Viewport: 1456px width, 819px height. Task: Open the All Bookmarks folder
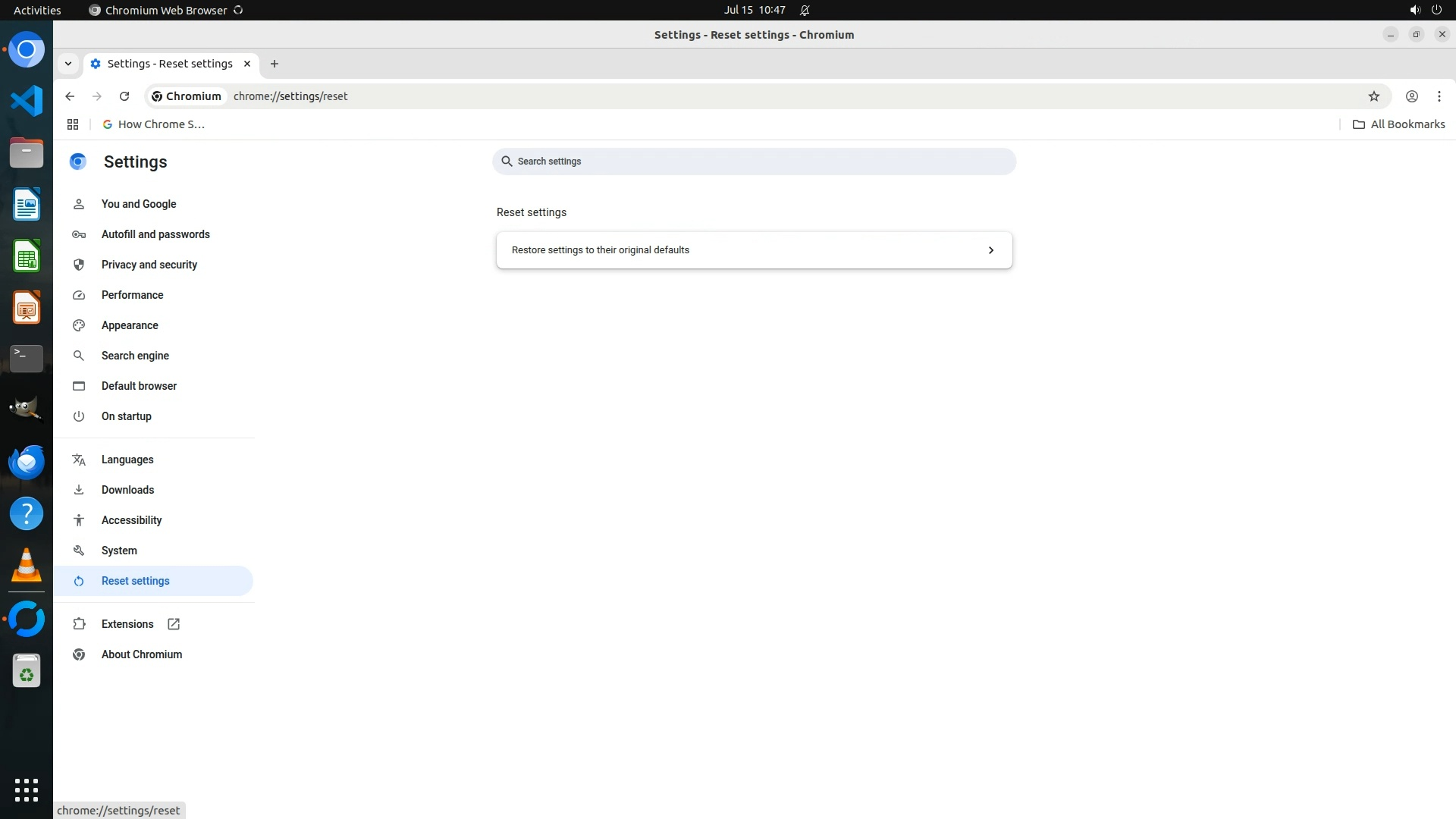[1399, 124]
